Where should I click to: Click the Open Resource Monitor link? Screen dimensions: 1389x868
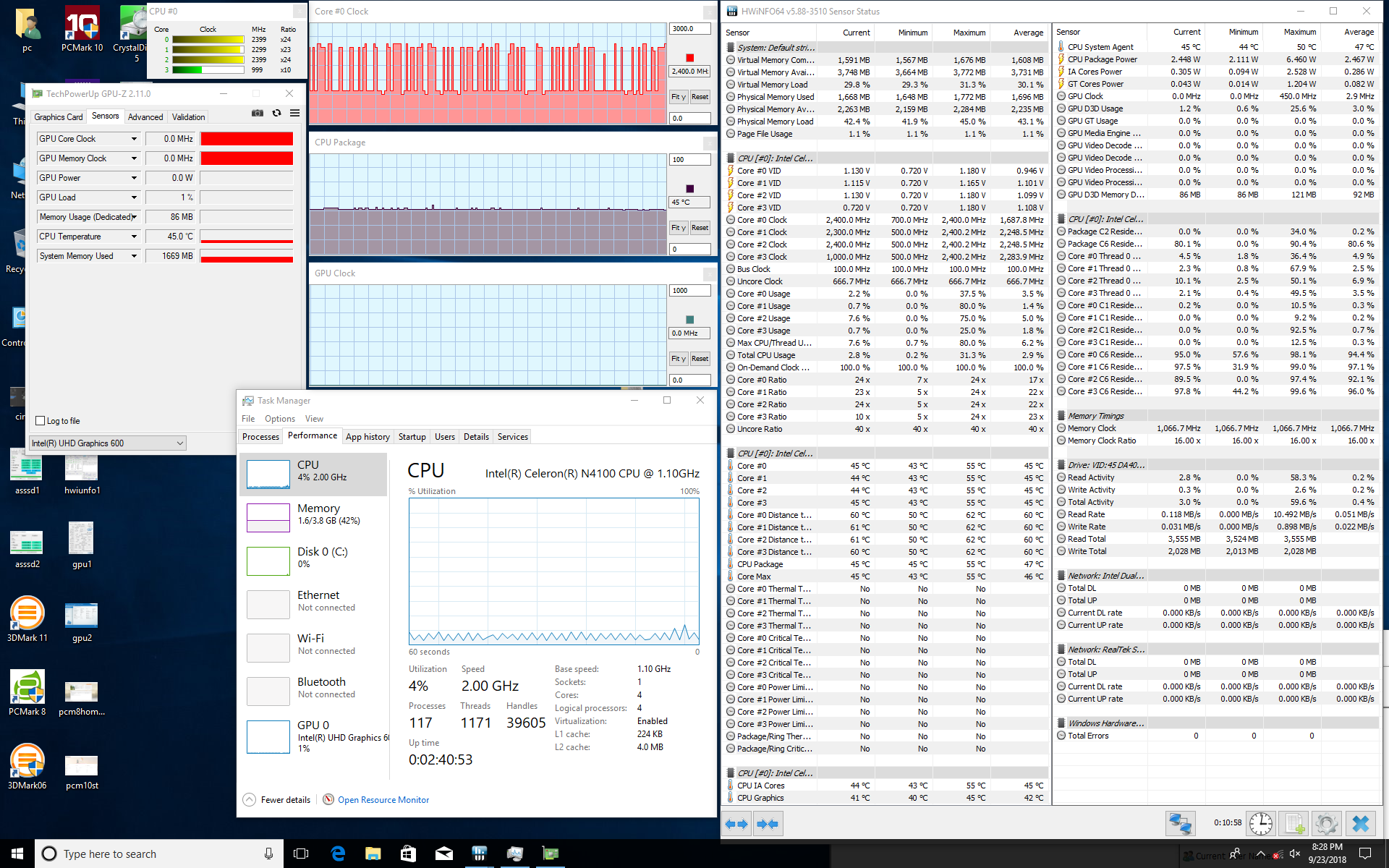click(383, 800)
